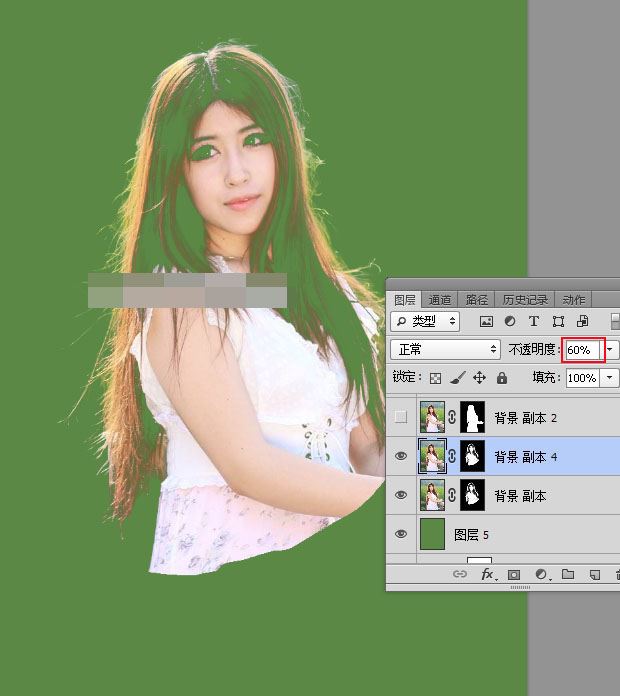This screenshot has width=620, height=696.
Task: Click the panel bottom resize grip handle
Action: pos(520,587)
